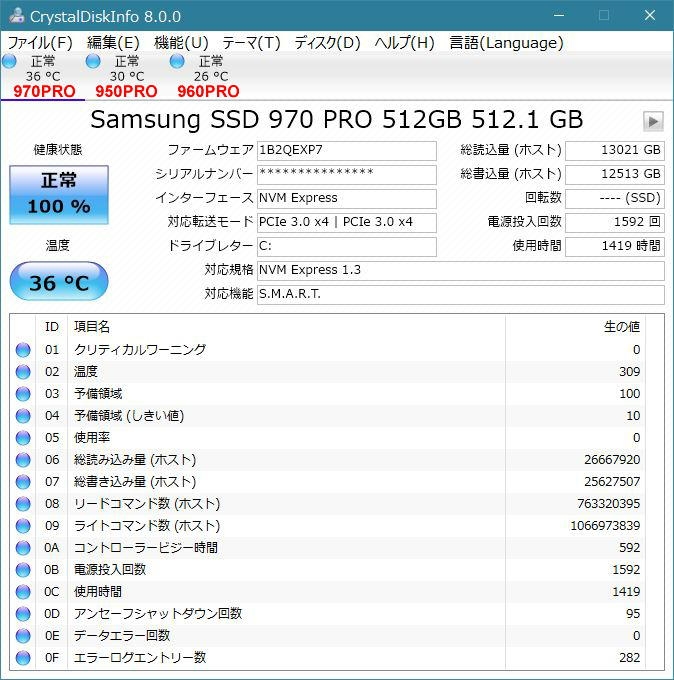This screenshot has height=680, width=674.
Task: Click the Samsung SSD 970 PRO model title
Action: tap(337, 120)
